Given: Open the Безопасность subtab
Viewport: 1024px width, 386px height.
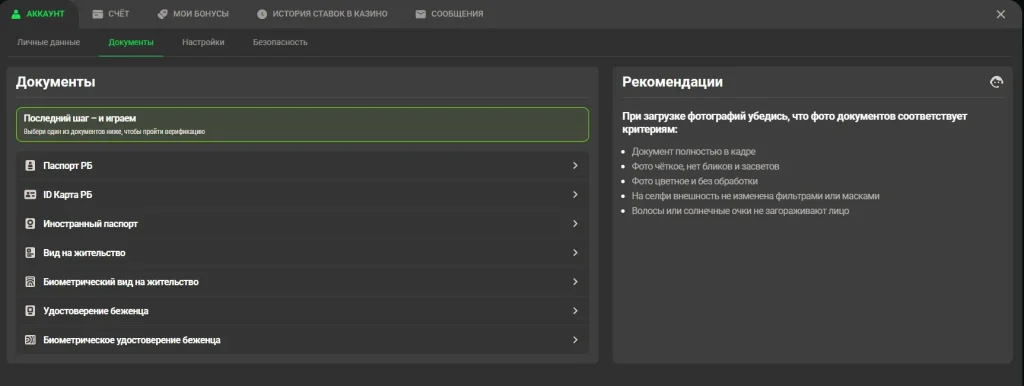Looking at the screenshot, I should pyautogui.click(x=280, y=42).
